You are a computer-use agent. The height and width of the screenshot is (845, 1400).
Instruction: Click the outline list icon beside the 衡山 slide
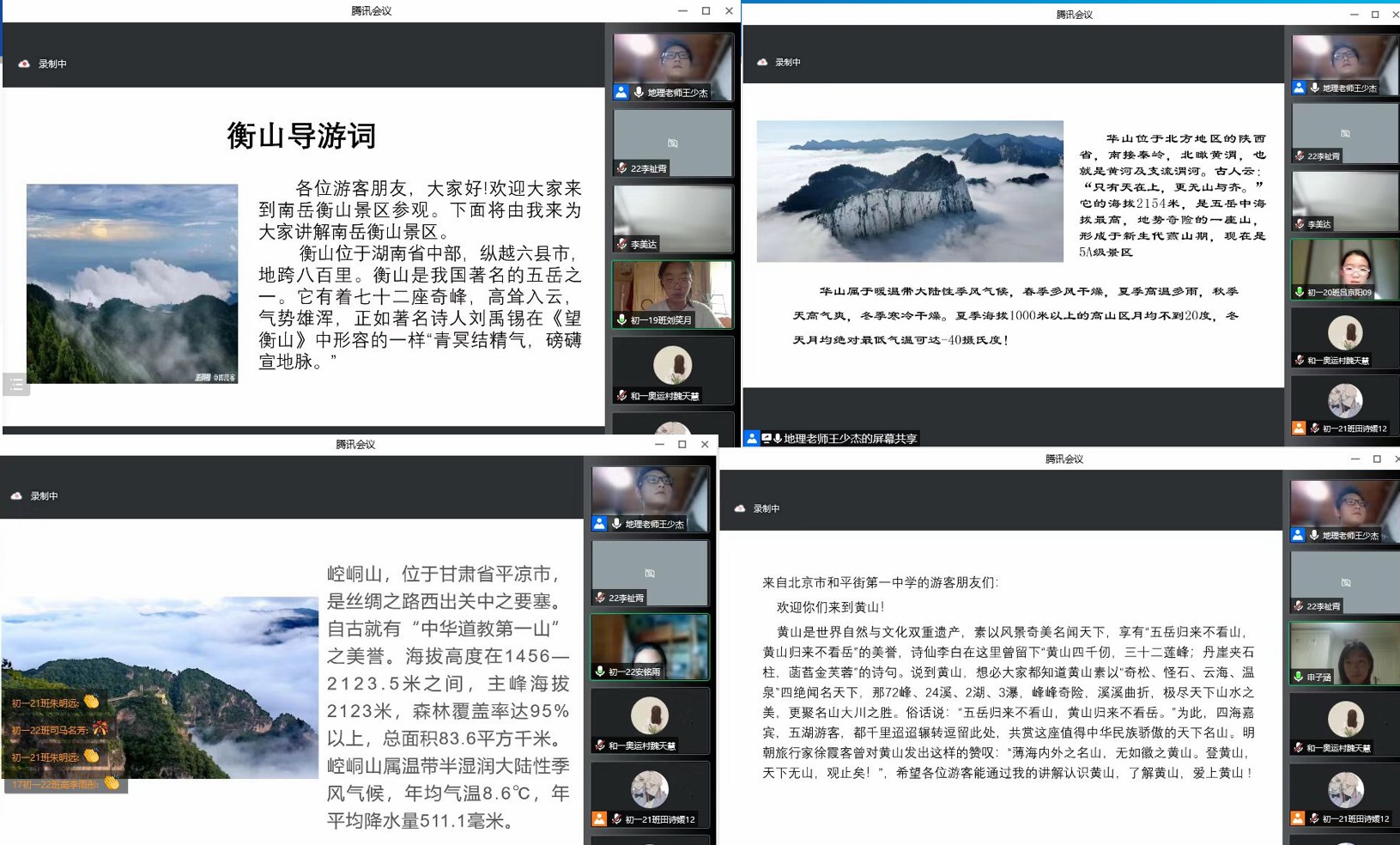(16, 385)
